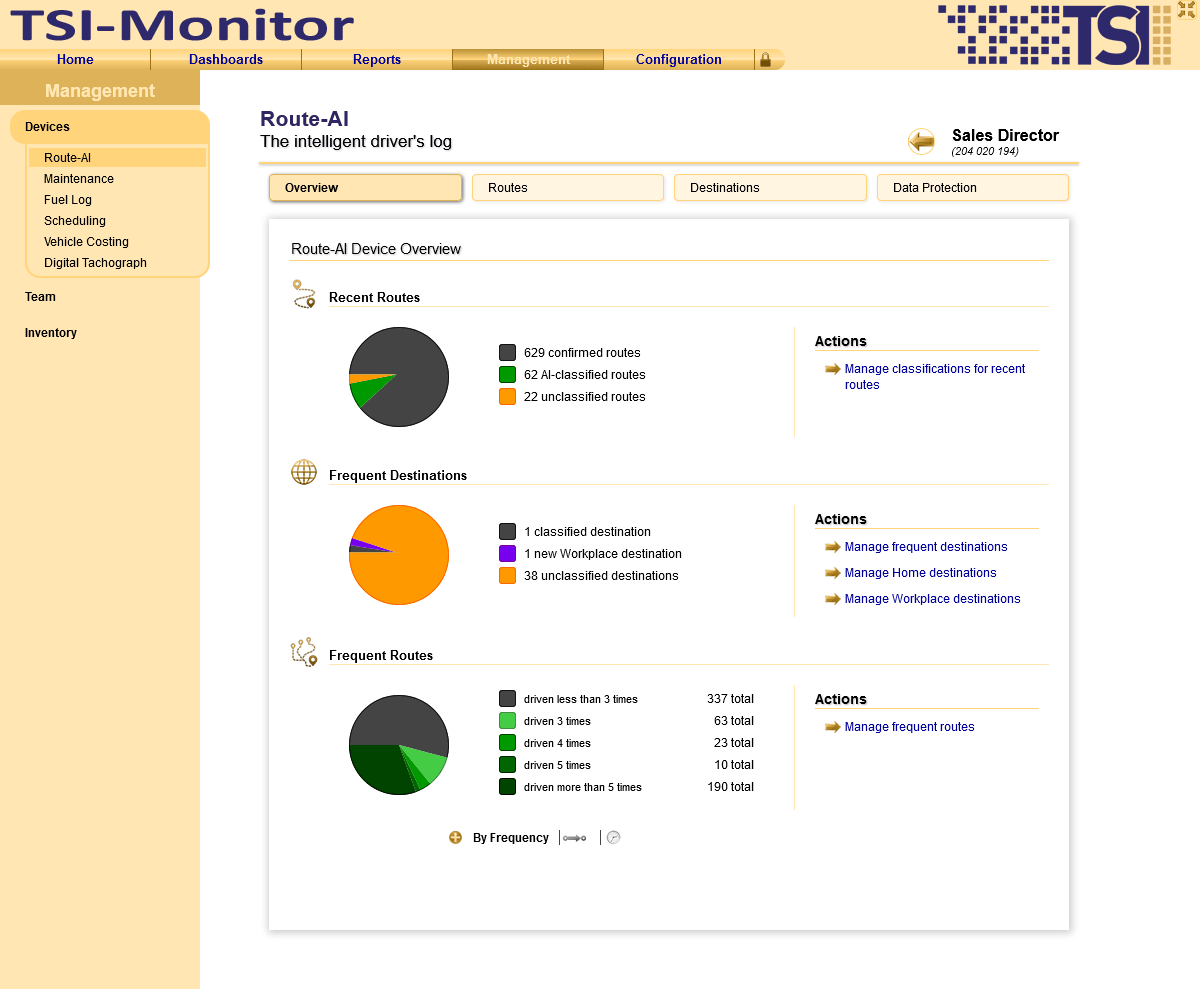This screenshot has height=1000, width=1200.
Task: Click the padlock icon in the navigation bar
Action: 765,60
